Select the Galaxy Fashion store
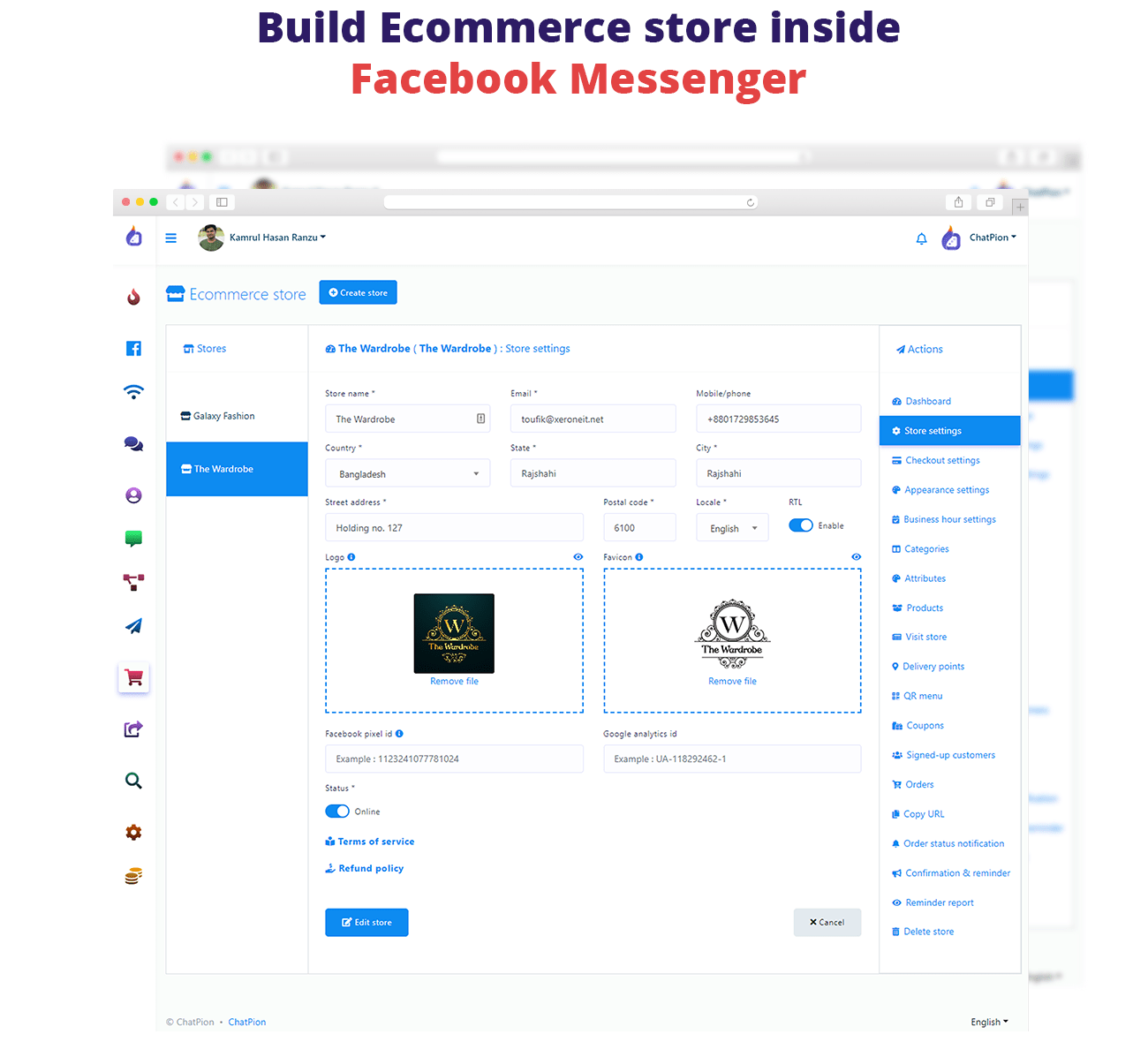The height and width of the screenshot is (1057, 1148). pyautogui.click(x=237, y=416)
